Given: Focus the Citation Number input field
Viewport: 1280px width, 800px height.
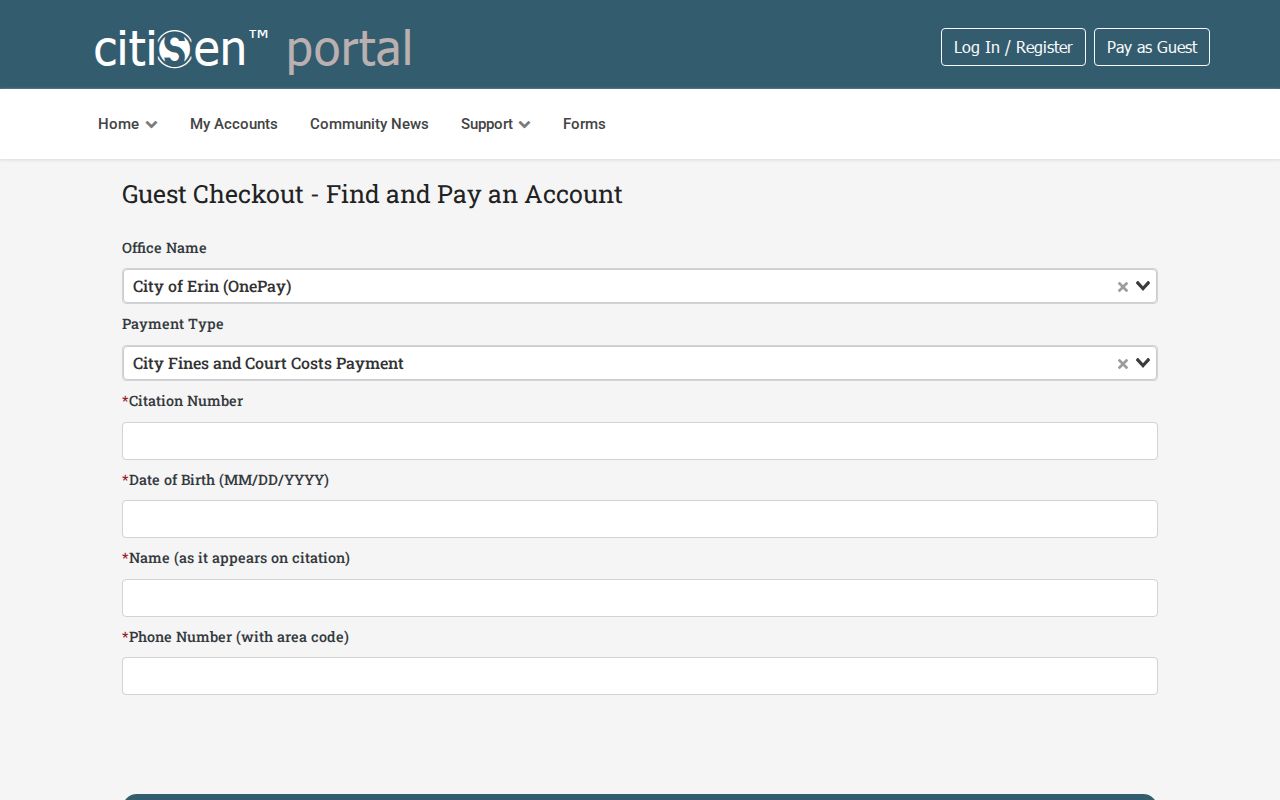Looking at the screenshot, I should 640,441.
